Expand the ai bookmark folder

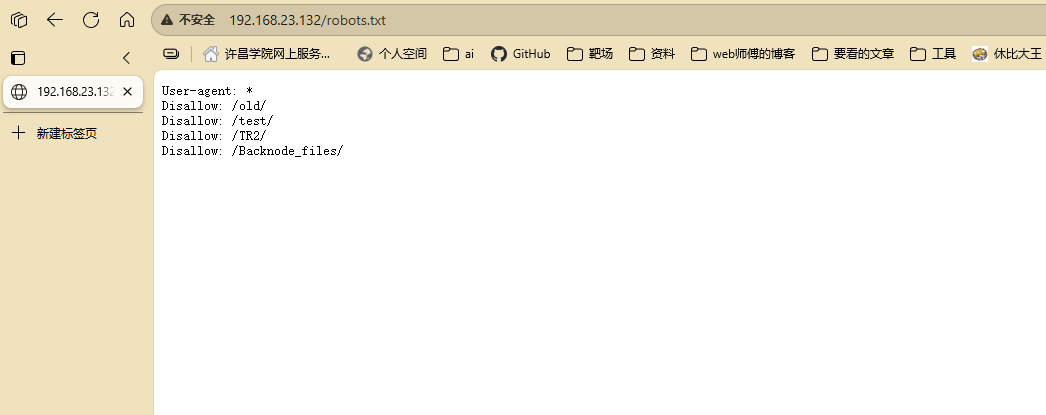click(x=459, y=54)
